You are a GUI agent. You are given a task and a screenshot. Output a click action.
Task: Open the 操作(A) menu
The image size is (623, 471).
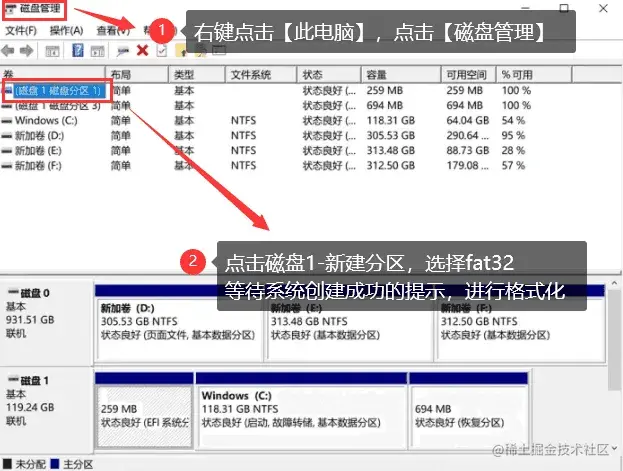pos(66,31)
